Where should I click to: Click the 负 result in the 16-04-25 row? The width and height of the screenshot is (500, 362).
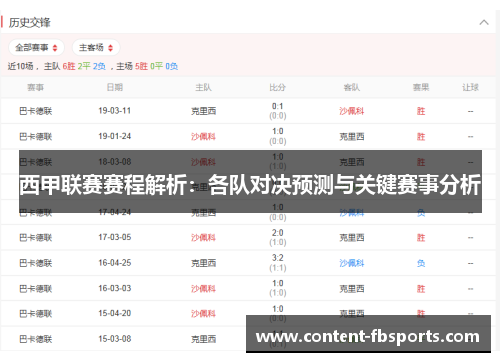point(421,263)
